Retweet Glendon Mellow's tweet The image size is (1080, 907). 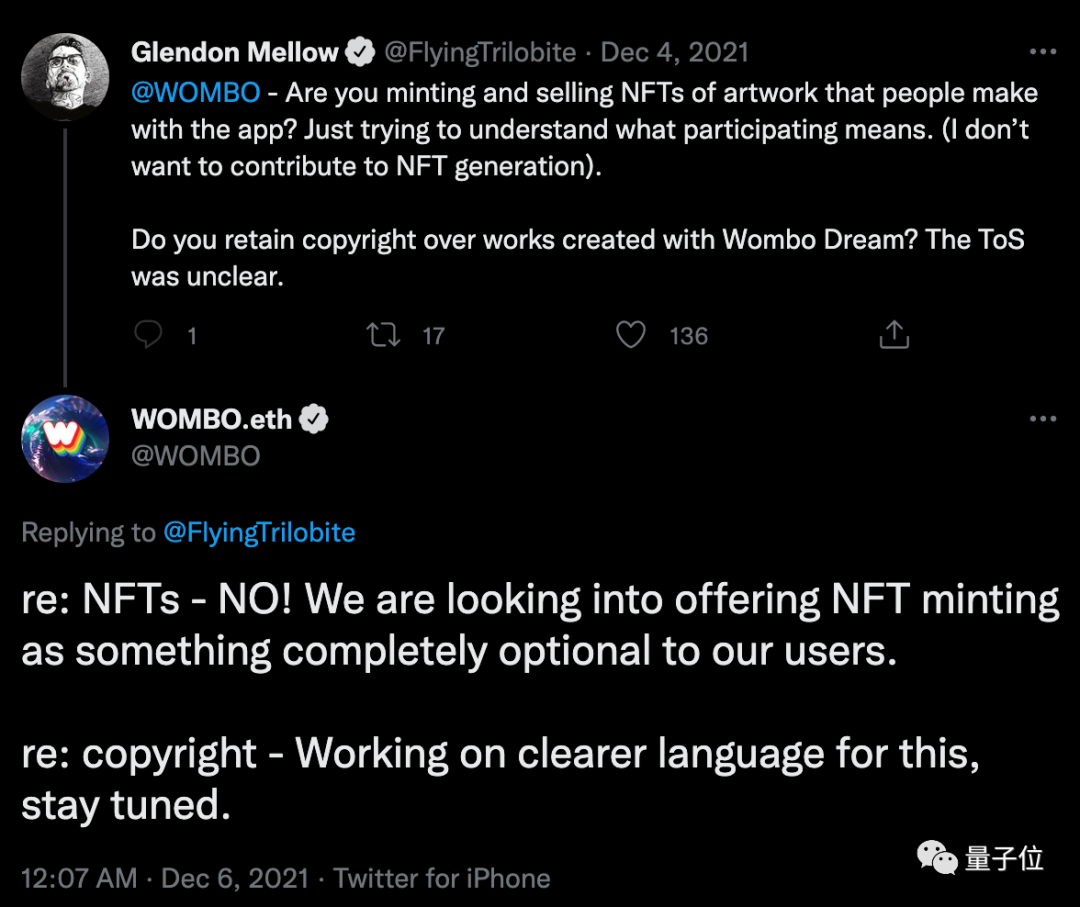point(384,335)
